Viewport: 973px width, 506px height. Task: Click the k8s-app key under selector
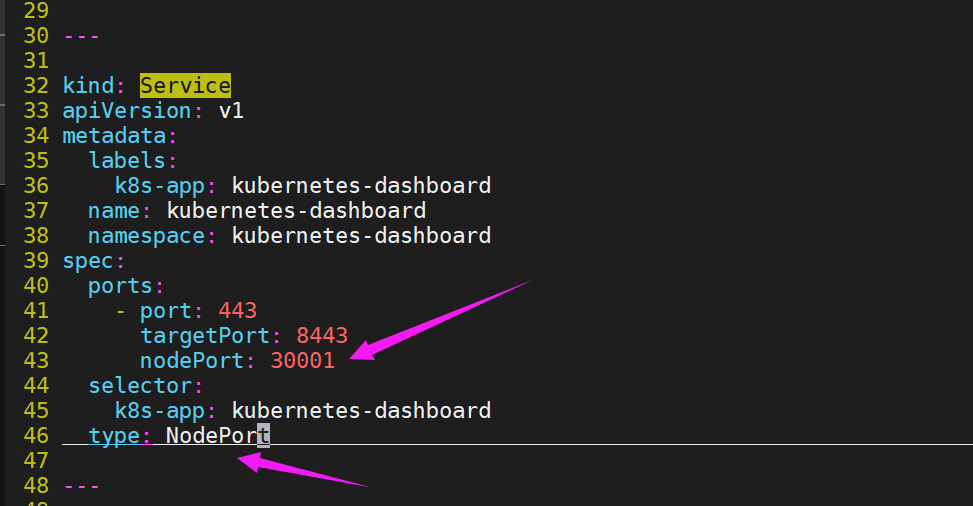[159, 410]
